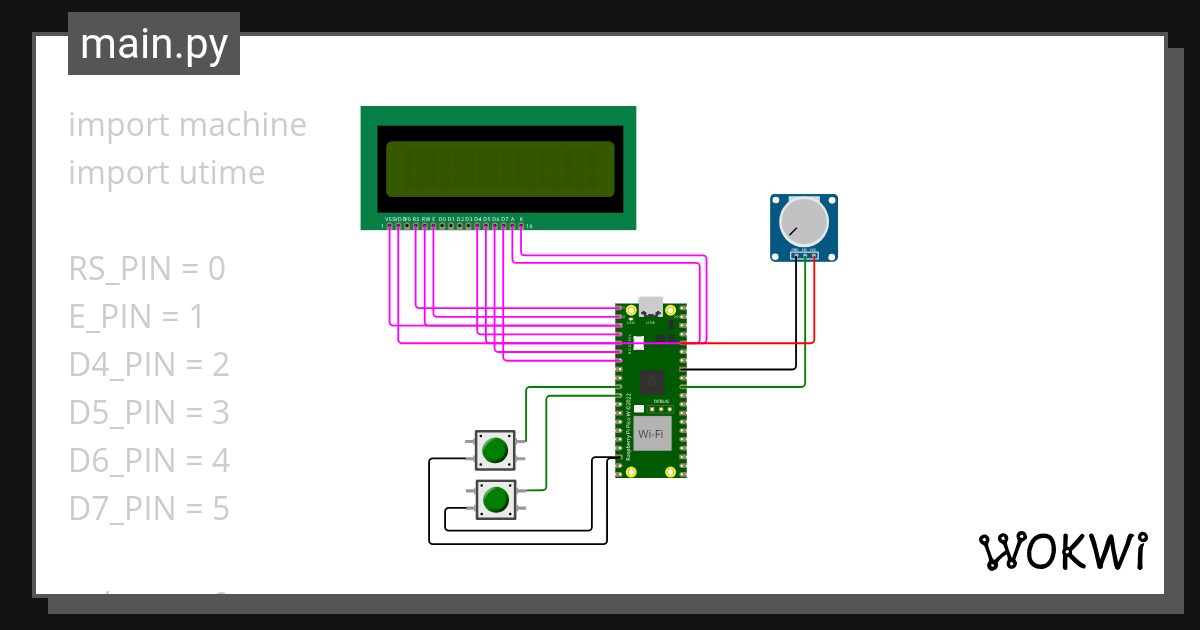Click the Wi-Fi module on the Pico

tap(652, 431)
